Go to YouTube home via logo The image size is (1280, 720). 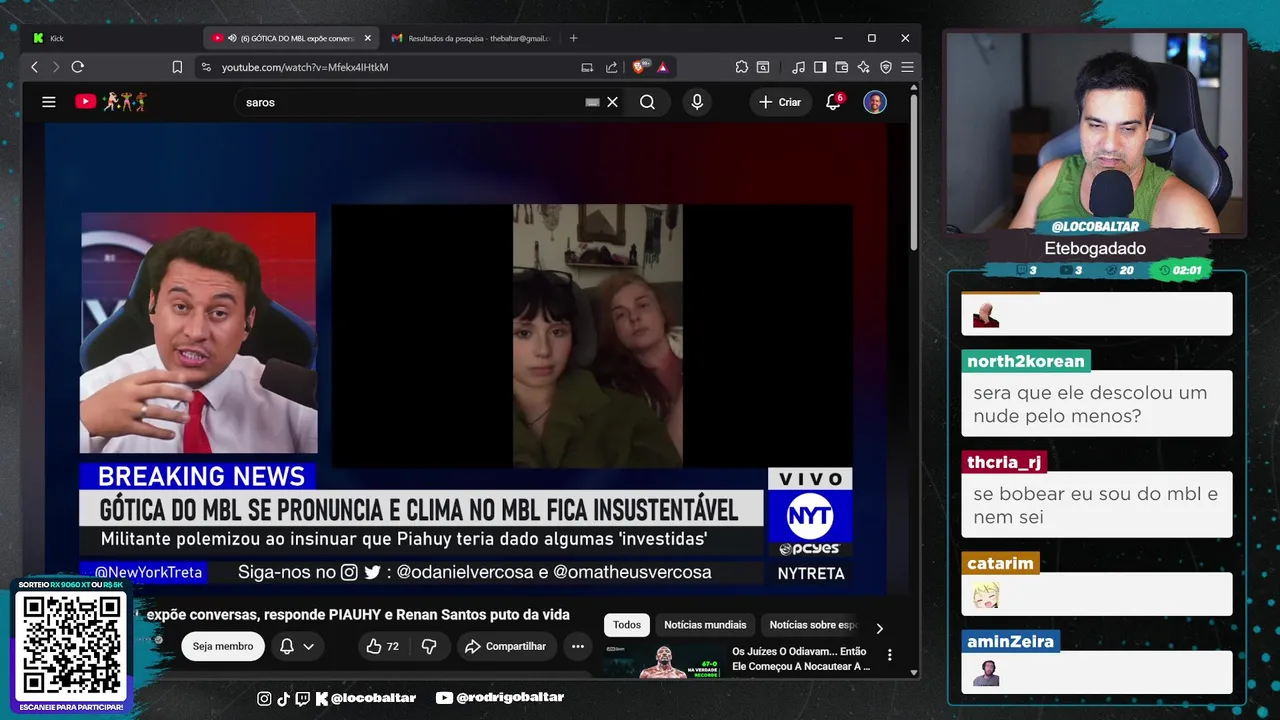110,102
